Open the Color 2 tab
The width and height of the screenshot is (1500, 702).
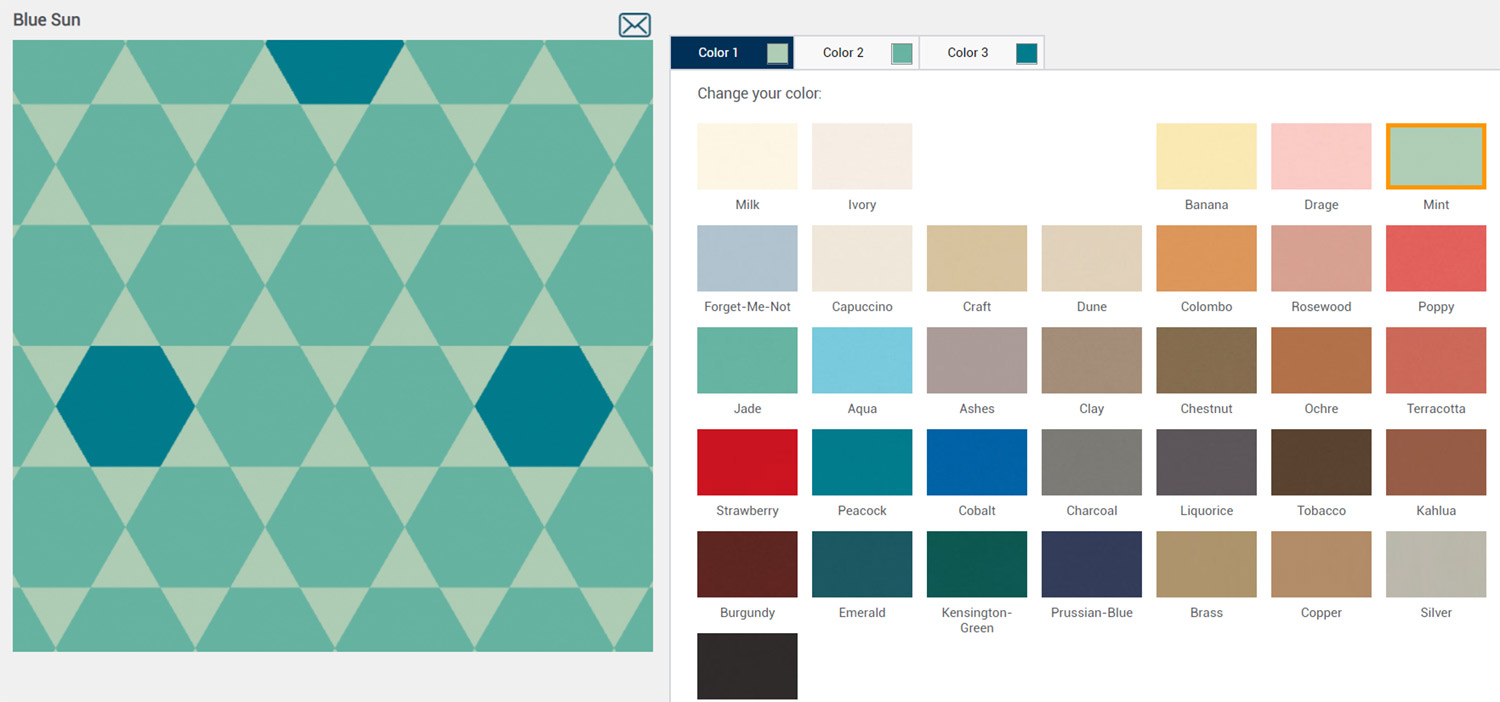click(856, 53)
